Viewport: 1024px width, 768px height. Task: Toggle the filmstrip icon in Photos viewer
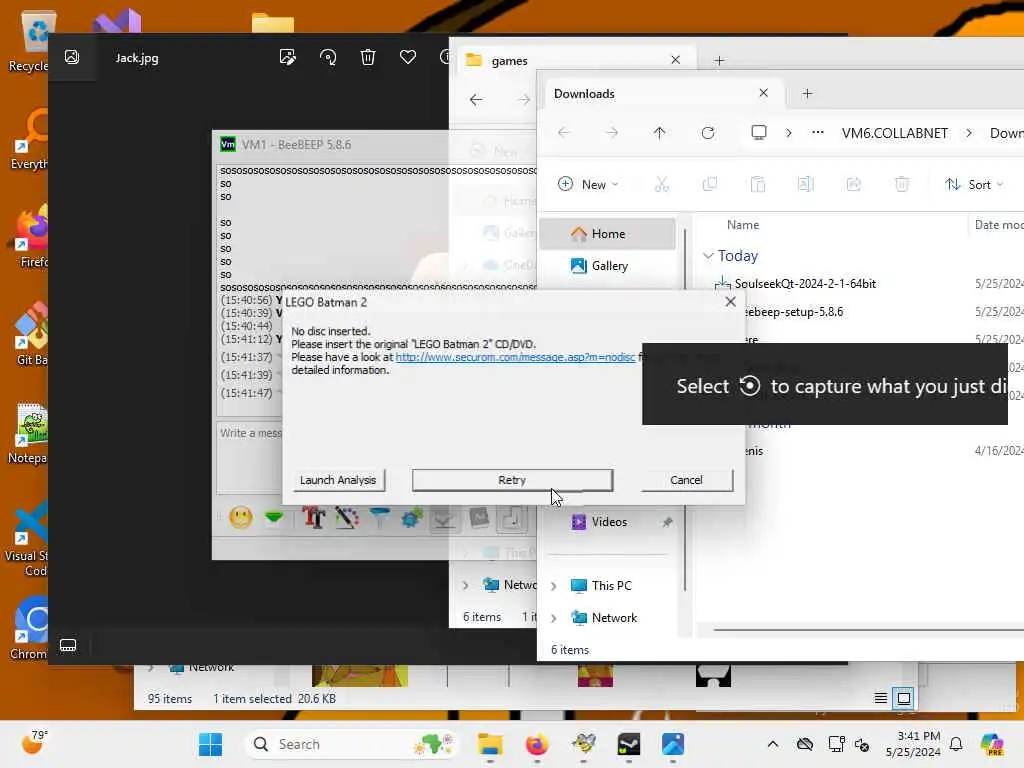point(68,646)
